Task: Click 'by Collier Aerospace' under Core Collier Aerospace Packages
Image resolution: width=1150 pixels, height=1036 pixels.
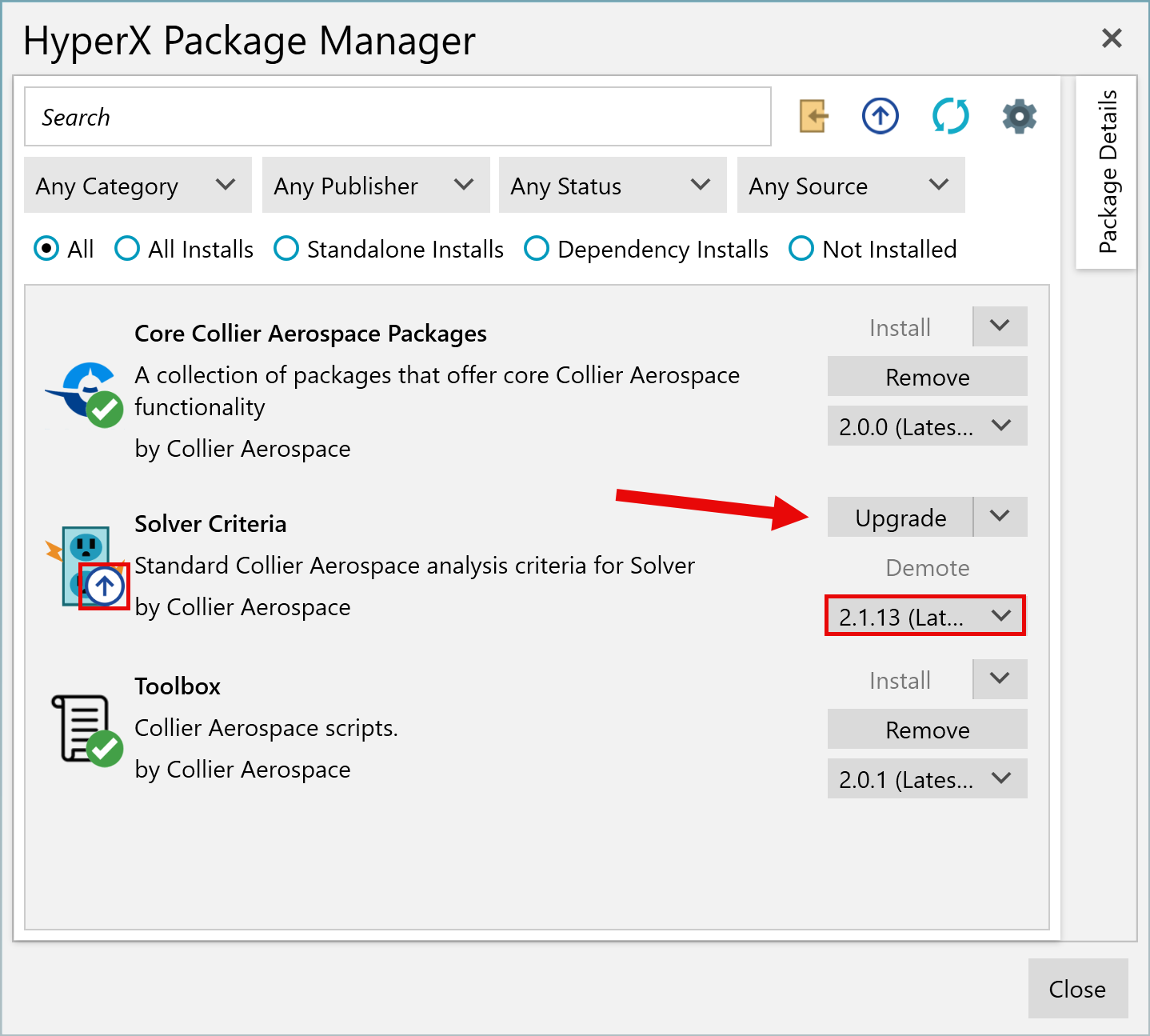Action: [242, 449]
